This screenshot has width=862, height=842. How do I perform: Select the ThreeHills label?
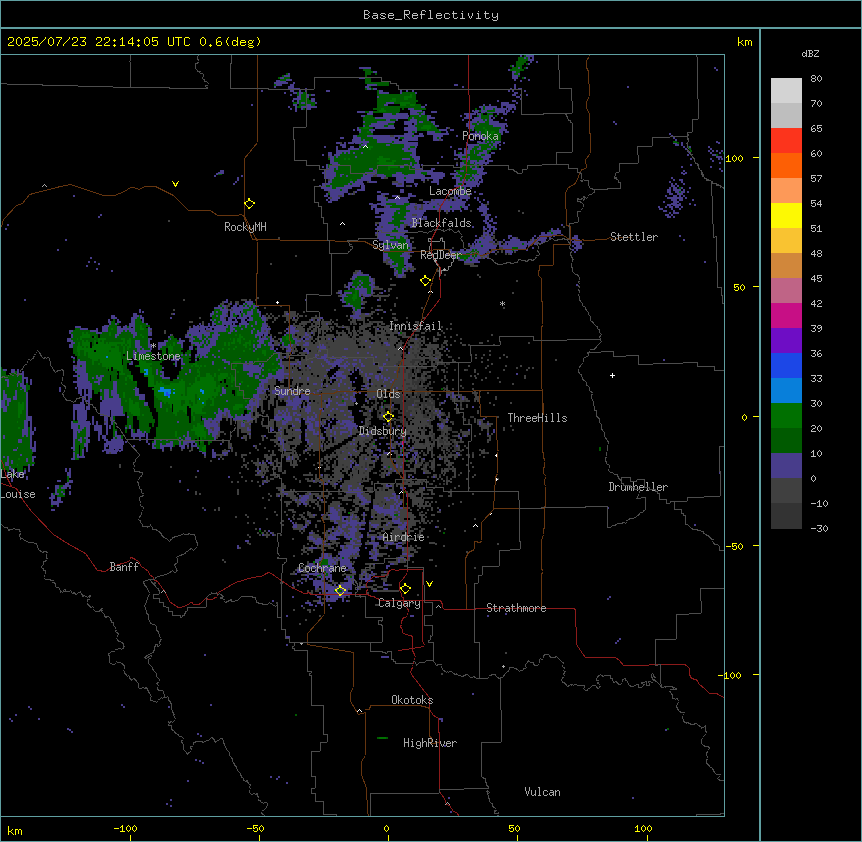tap(537, 418)
